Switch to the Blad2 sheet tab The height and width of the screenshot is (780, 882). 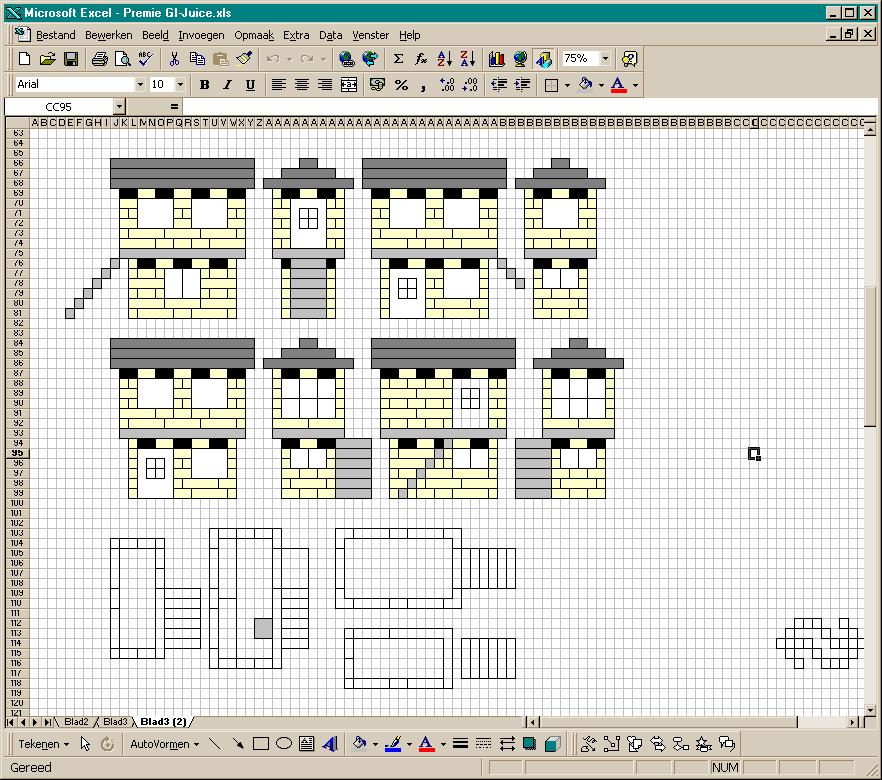click(x=76, y=722)
